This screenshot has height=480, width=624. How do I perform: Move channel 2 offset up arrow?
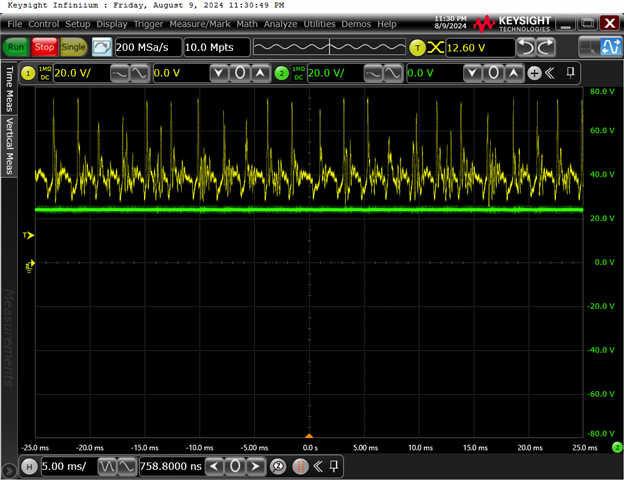point(513,73)
